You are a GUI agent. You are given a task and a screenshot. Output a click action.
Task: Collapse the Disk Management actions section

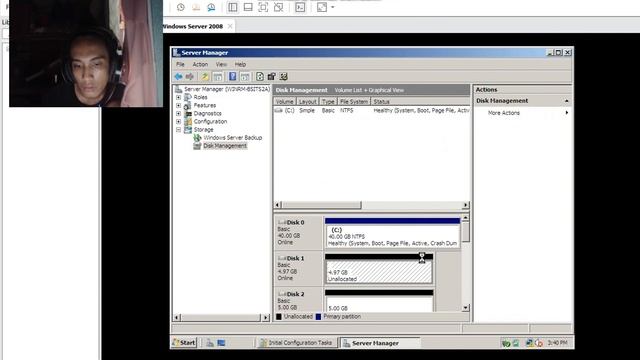567,101
